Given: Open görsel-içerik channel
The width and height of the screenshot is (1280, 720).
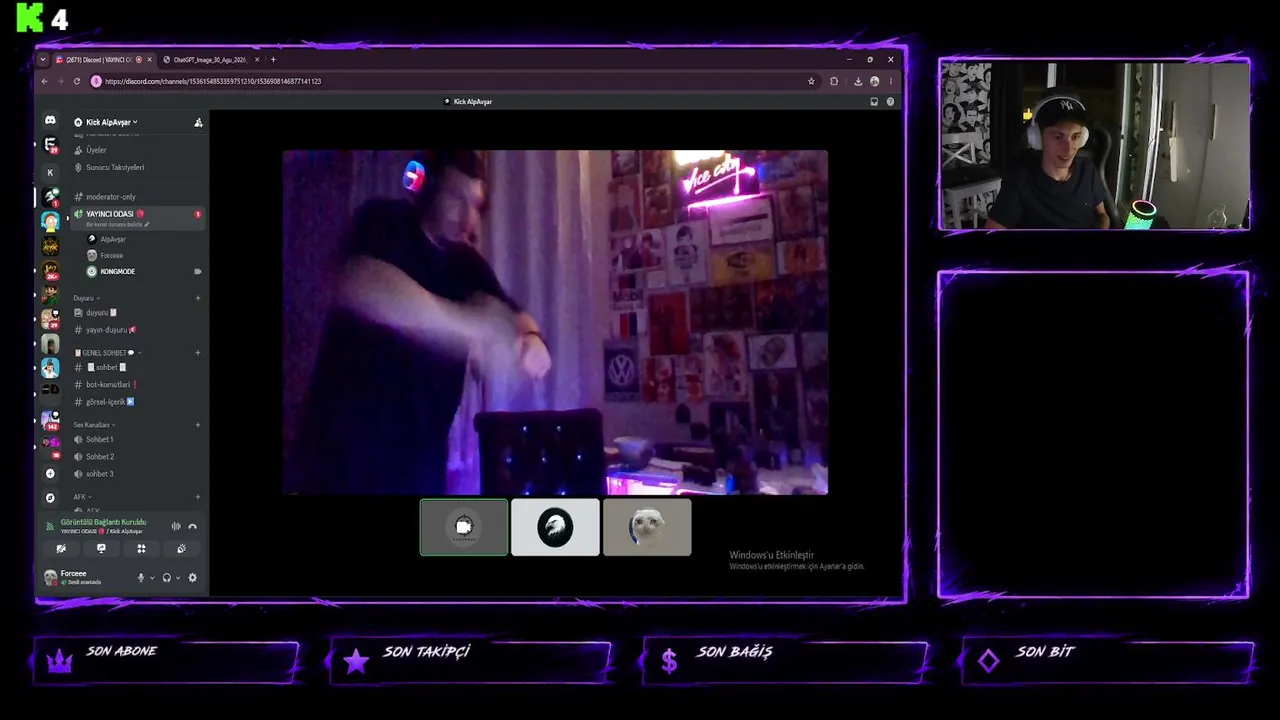Looking at the screenshot, I should pyautogui.click(x=106, y=402).
